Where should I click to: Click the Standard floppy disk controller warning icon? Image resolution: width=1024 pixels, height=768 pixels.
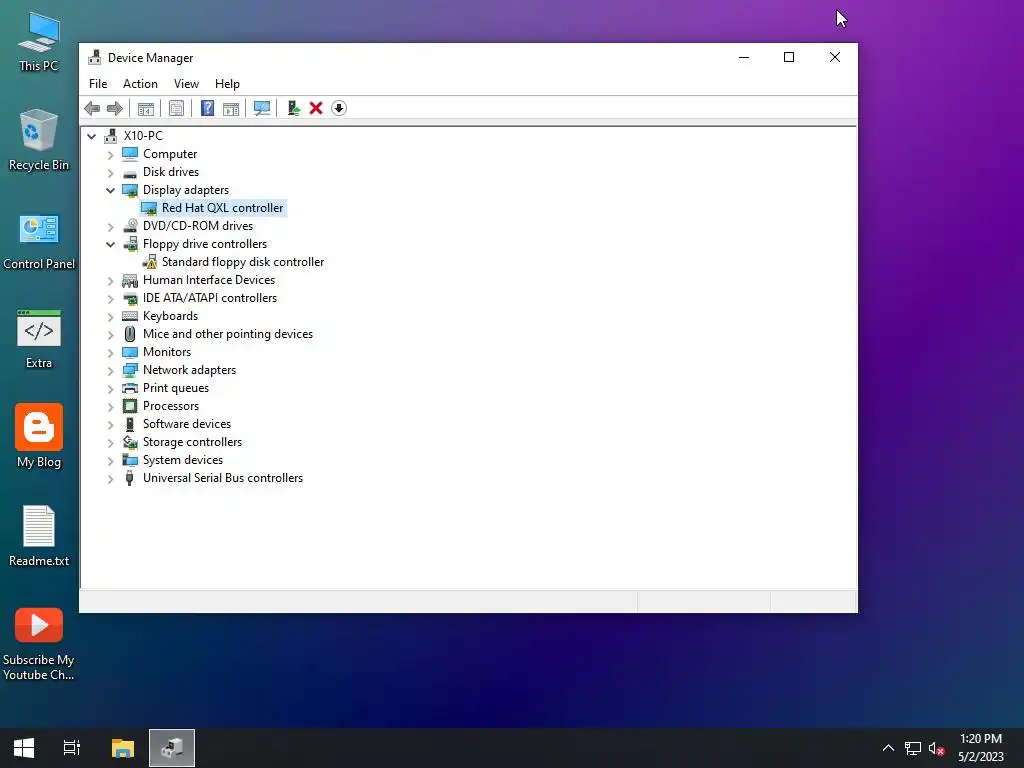pos(150,262)
